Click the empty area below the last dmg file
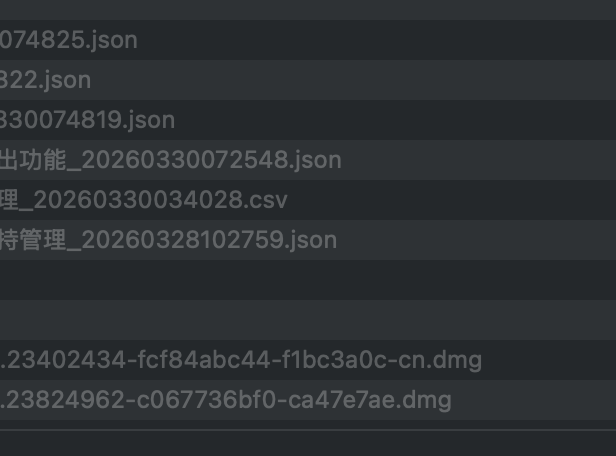616x456 pixels. click(300, 444)
